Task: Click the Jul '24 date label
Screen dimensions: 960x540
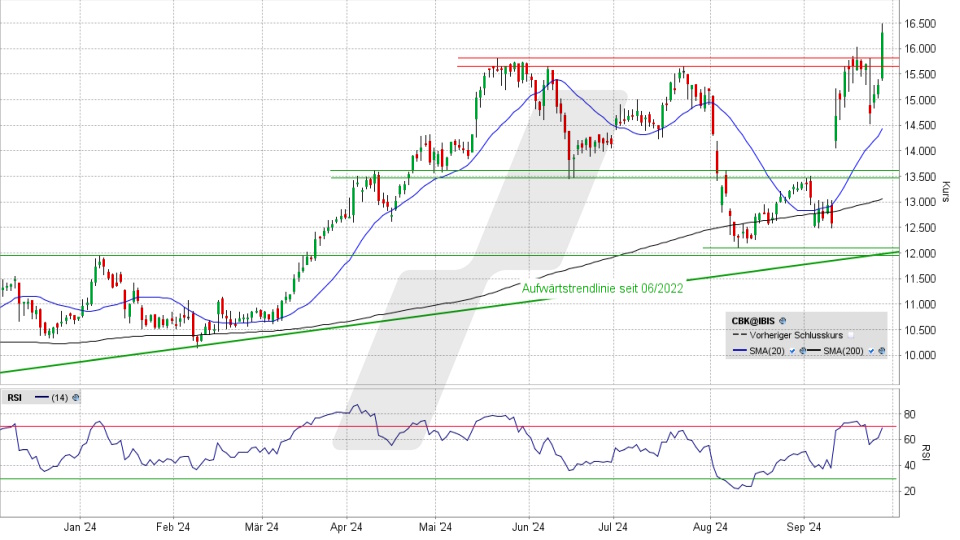Action: 613,527
